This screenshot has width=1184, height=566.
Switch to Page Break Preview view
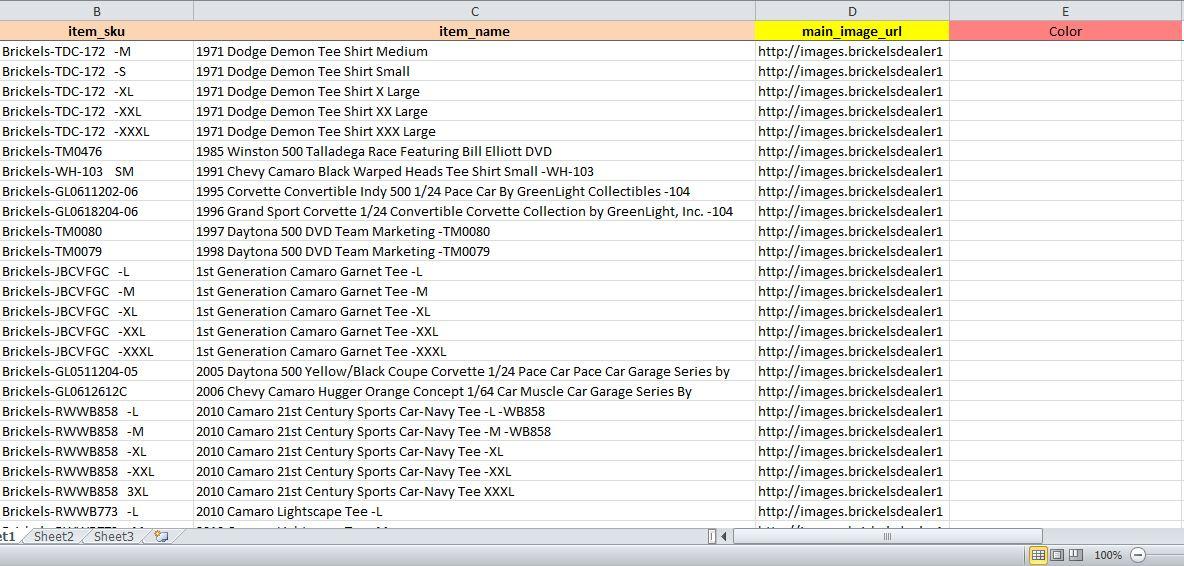[x=1075, y=555]
